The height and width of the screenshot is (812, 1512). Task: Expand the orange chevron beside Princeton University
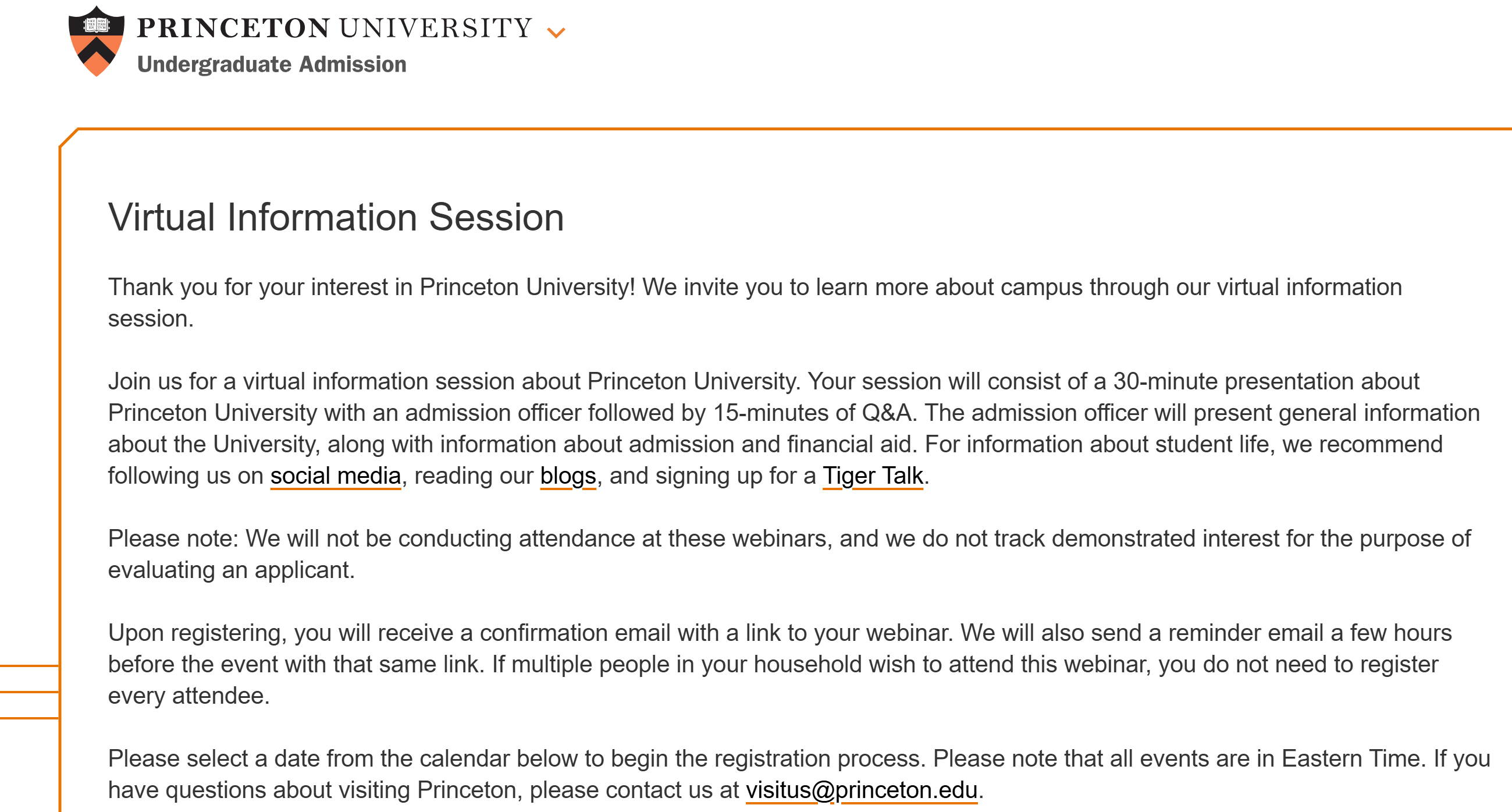(x=556, y=32)
